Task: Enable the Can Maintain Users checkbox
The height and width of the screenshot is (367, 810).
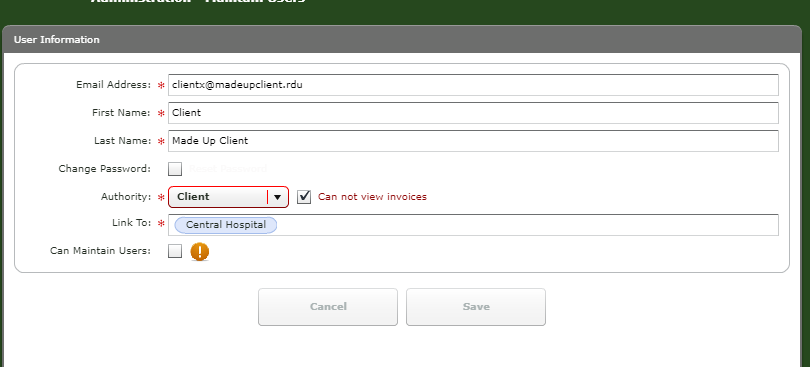Action: (x=175, y=251)
